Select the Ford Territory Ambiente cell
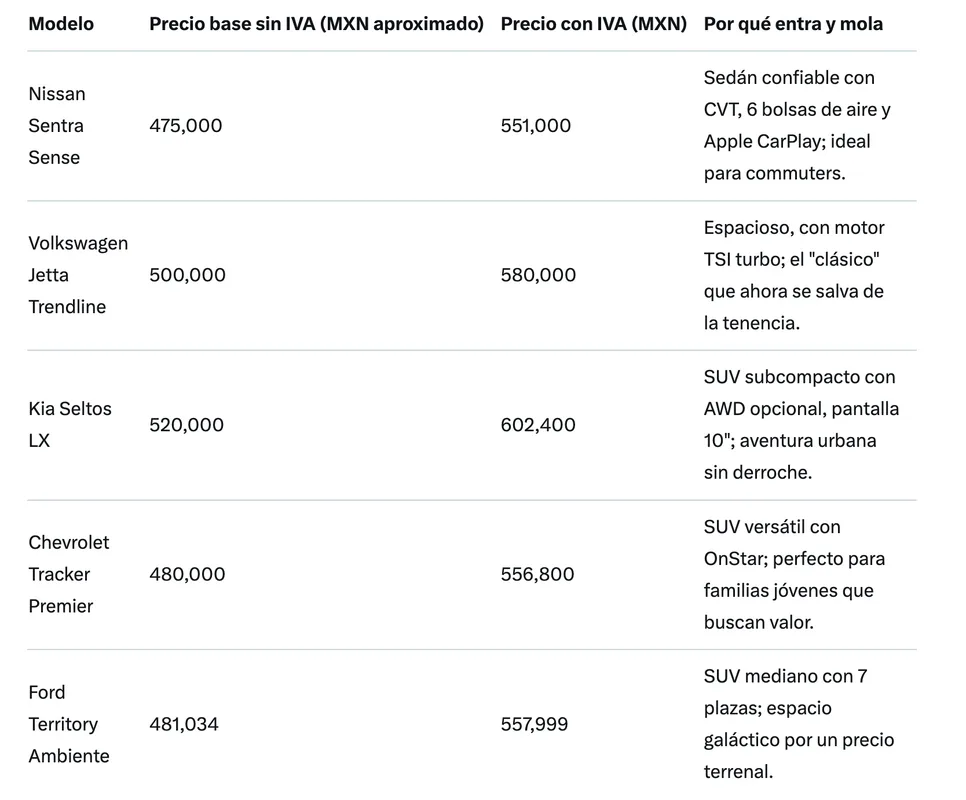Screen dimensions: 966x800 point(68,724)
